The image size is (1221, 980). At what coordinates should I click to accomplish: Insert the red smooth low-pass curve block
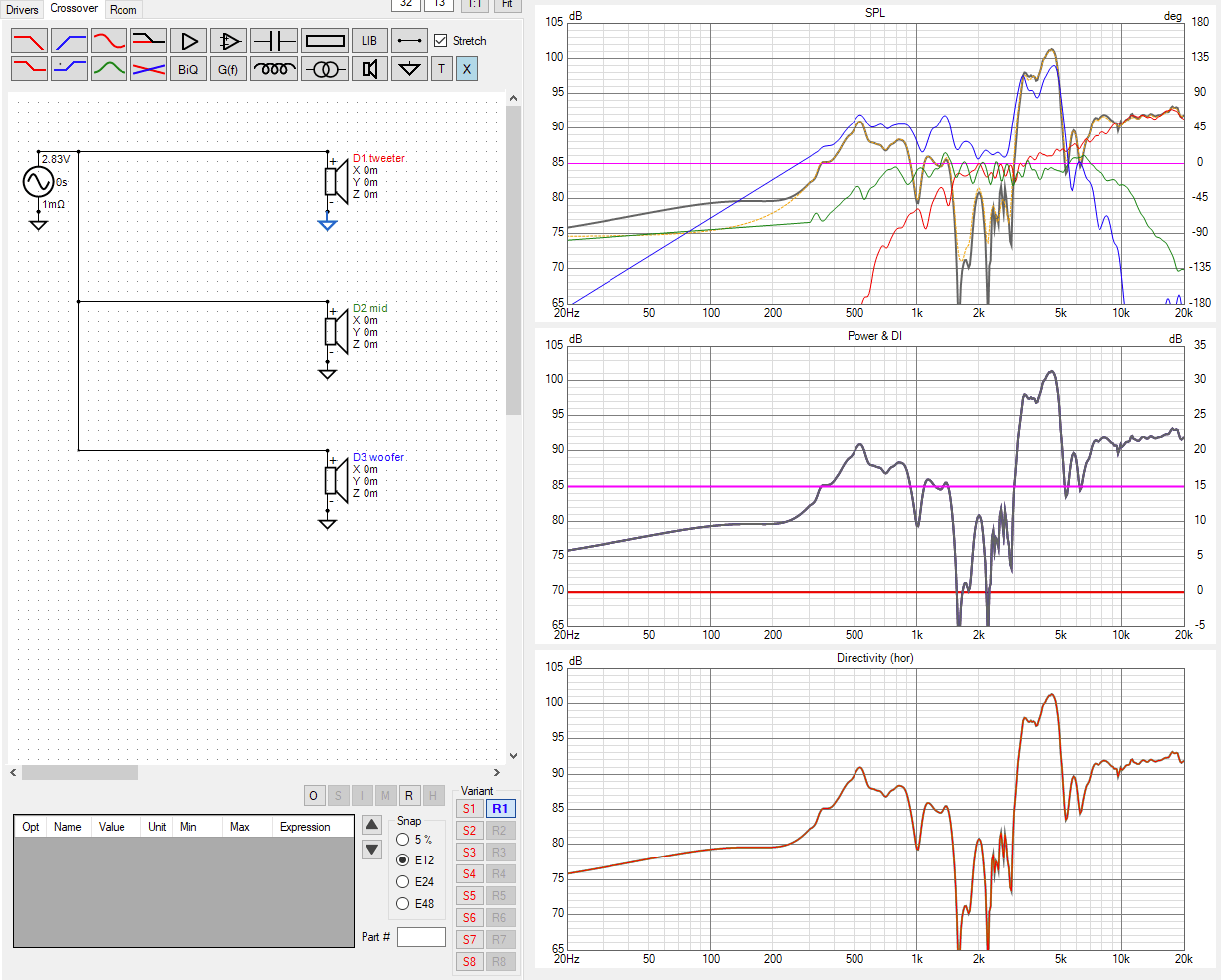[110, 41]
